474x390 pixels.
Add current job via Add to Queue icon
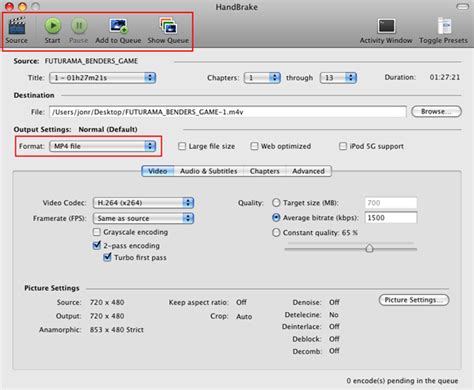[118, 26]
